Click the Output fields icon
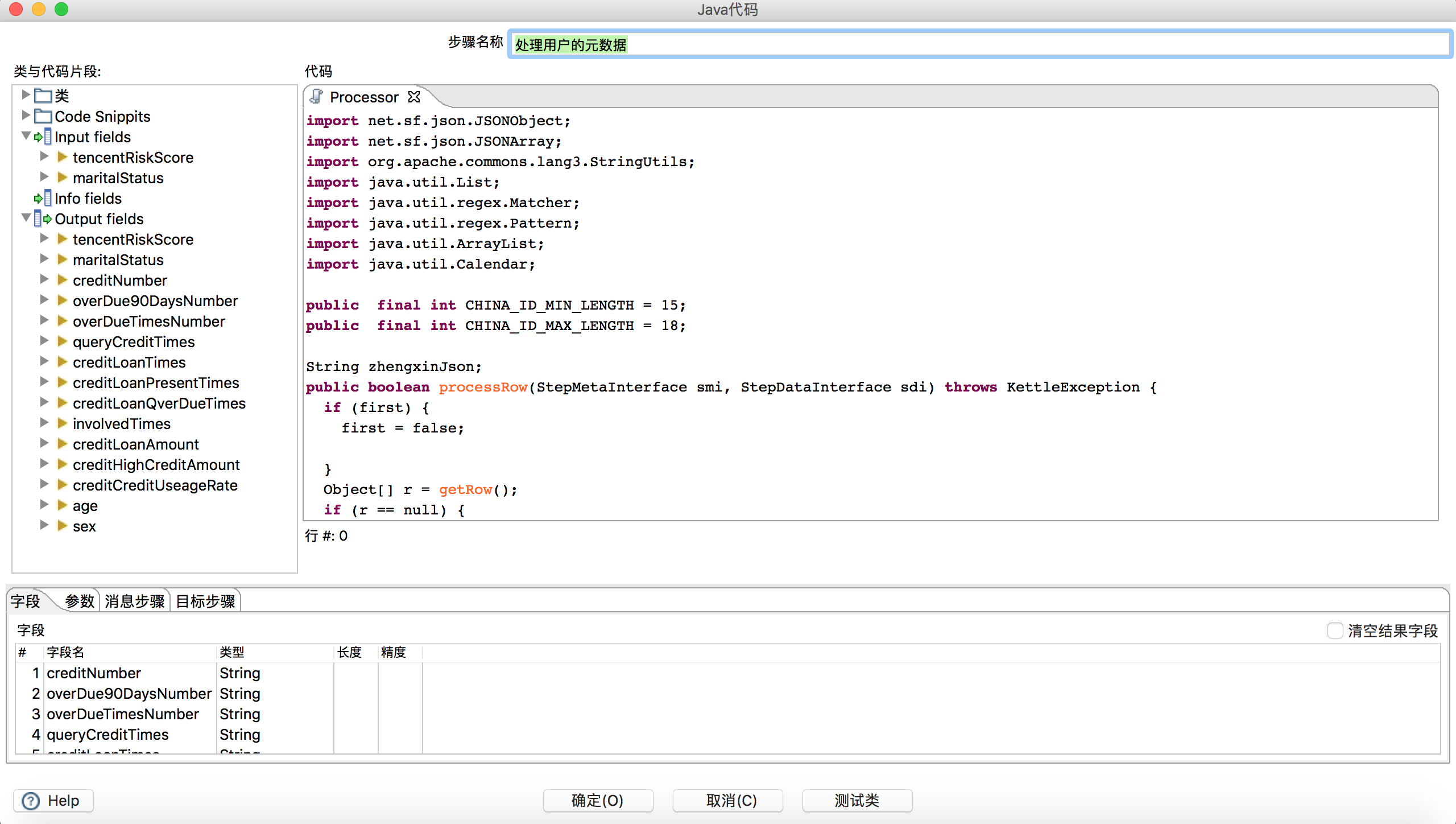Image resolution: width=1456 pixels, height=824 pixels. click(43, 219)
